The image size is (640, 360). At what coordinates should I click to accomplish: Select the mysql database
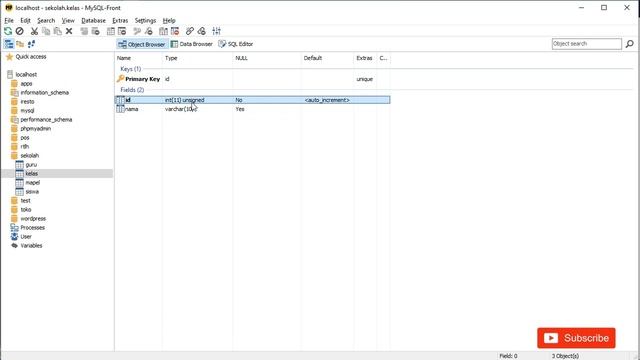pos(27,111)
